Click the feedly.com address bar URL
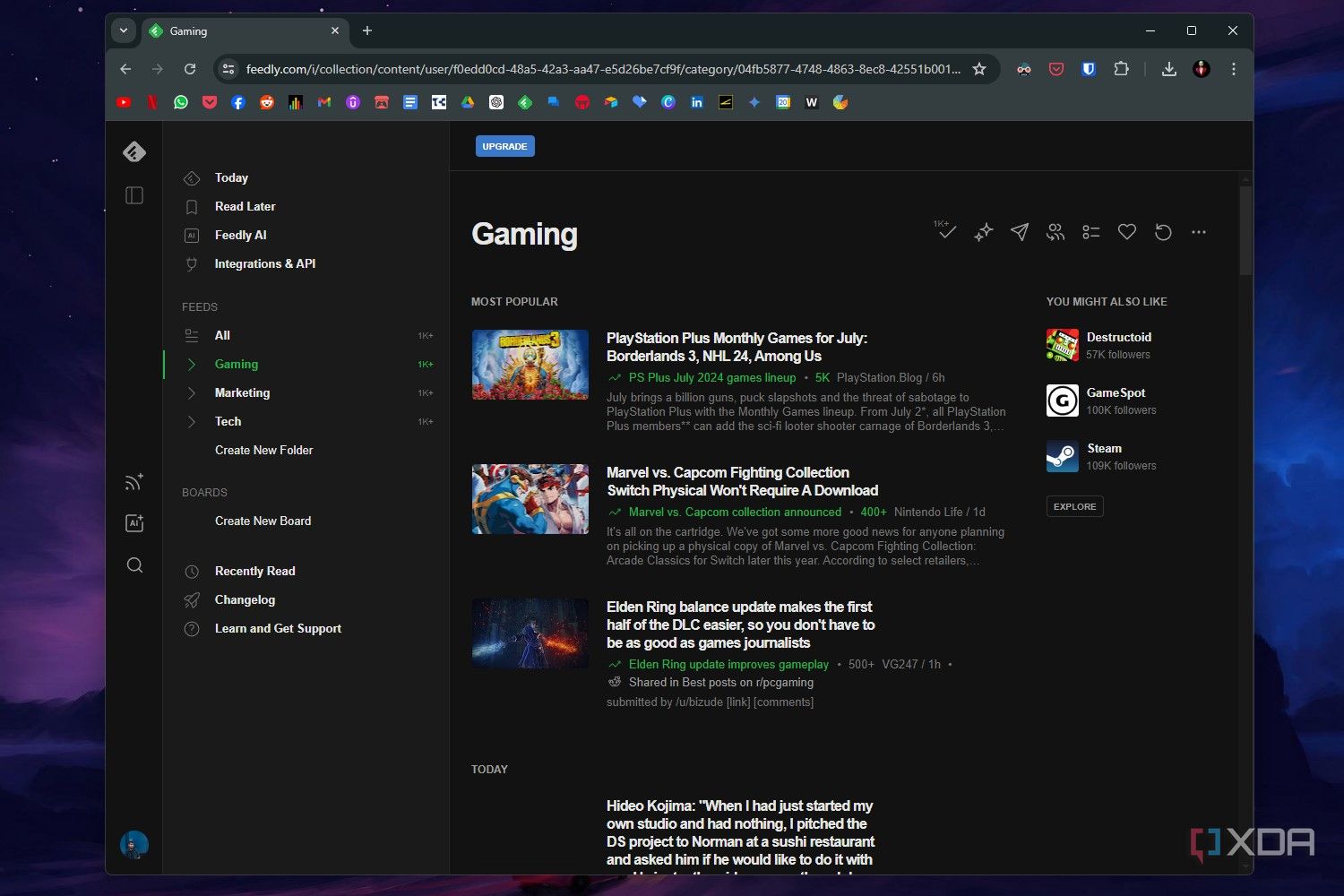 coord(602,69)
